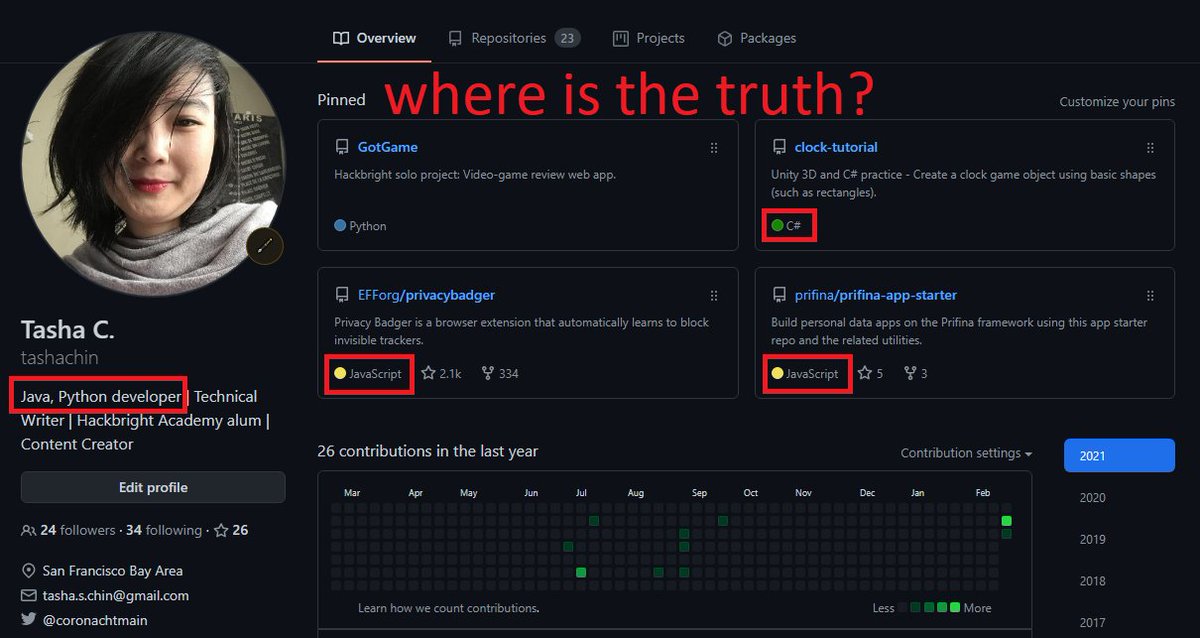This screenshot has height=638, width=1200.
Task: Open privacybadger stargazers 2.1k
Action: [441, 373]
